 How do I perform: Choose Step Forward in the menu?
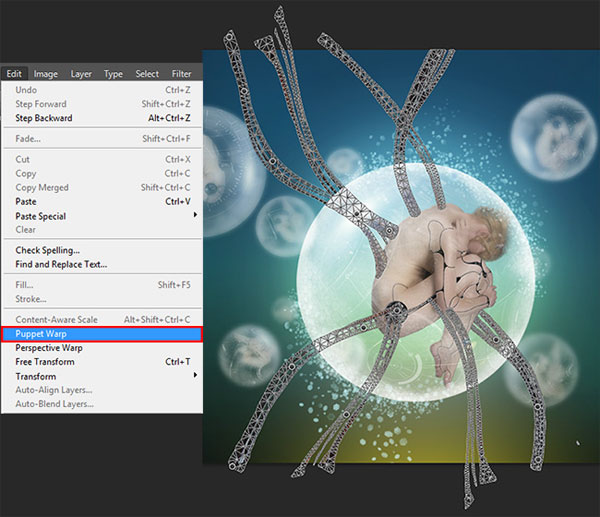click(102, 104)
